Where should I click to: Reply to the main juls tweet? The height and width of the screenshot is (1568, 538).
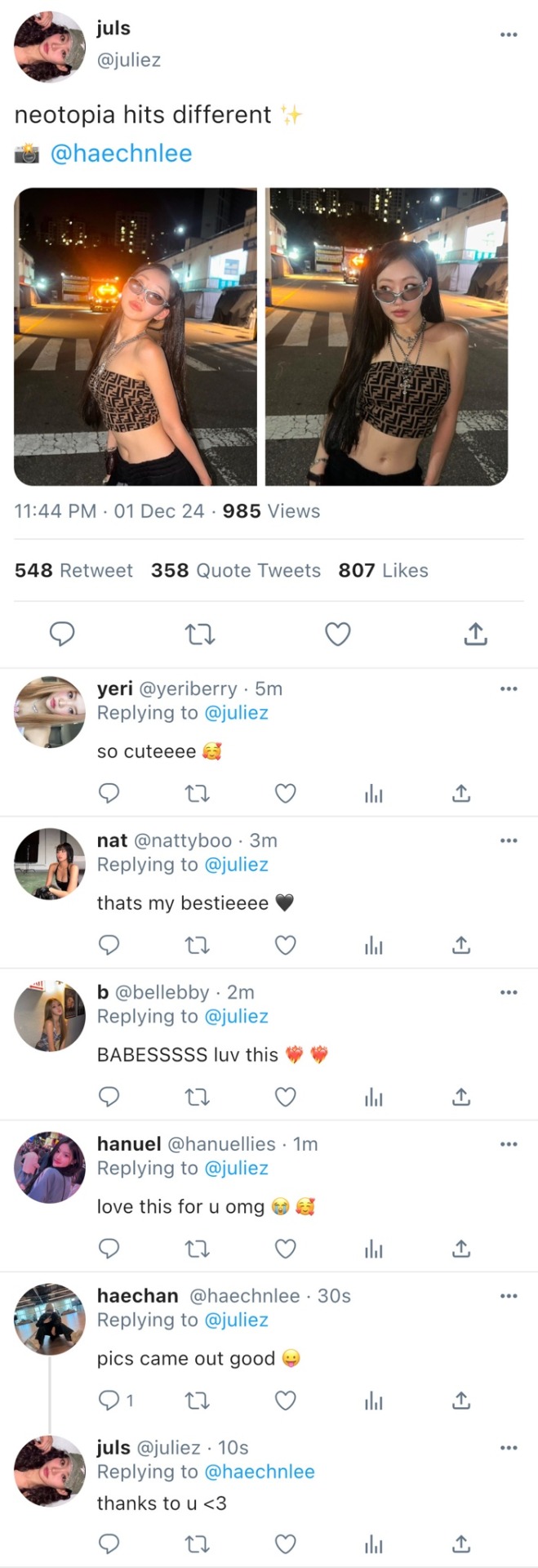click(x=63, y=634)
